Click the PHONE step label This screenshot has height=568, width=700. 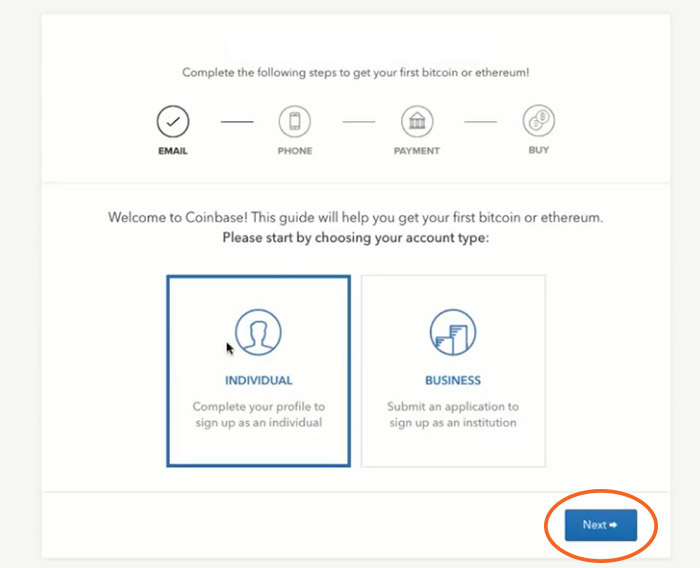coord(295,151)
